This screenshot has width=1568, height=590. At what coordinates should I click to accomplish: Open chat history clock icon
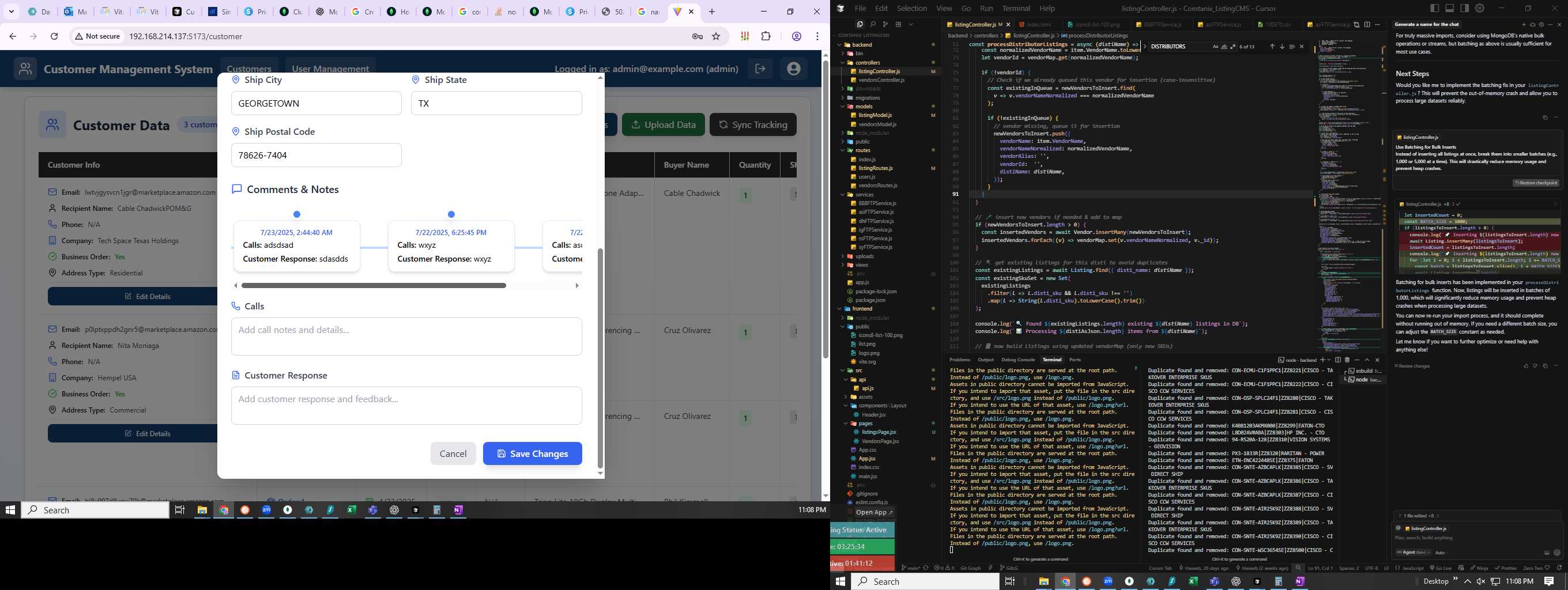[x=1542, y=25]
